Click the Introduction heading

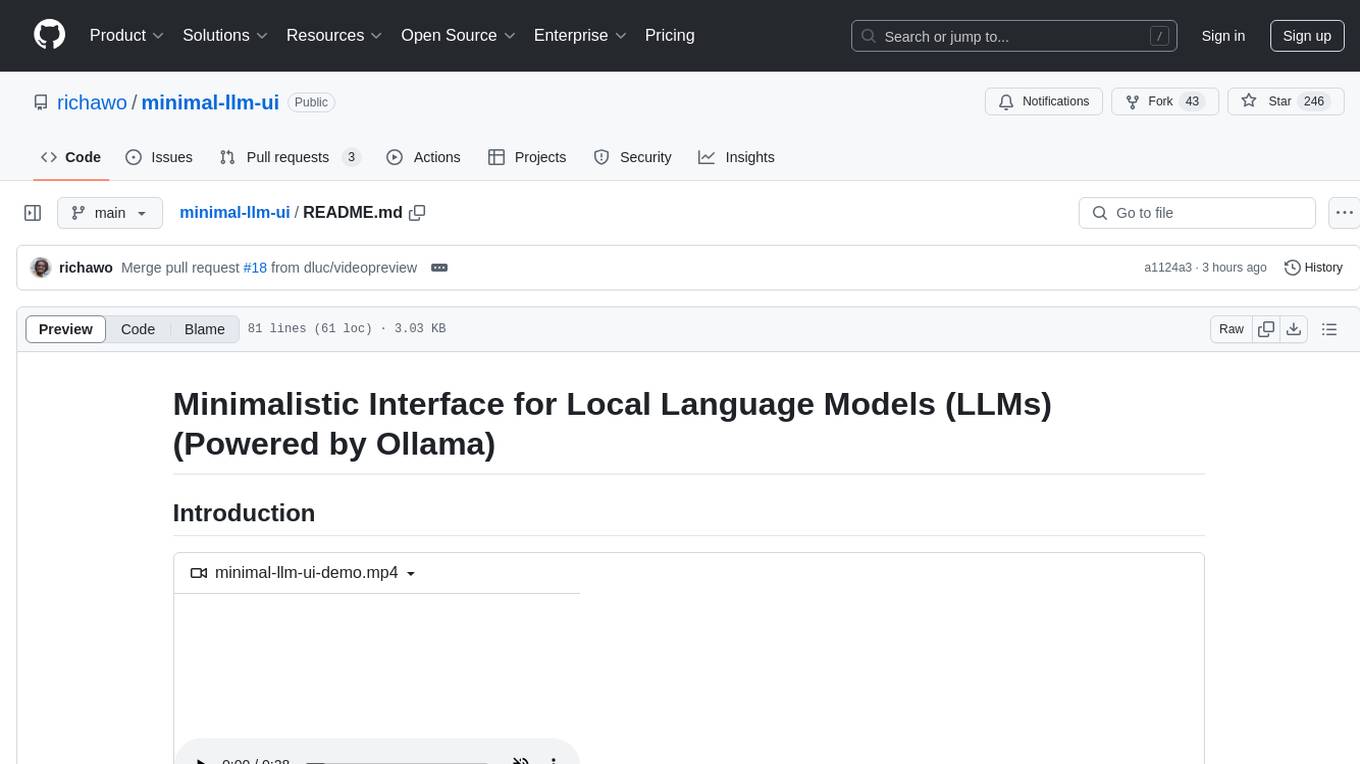point(244,513)
